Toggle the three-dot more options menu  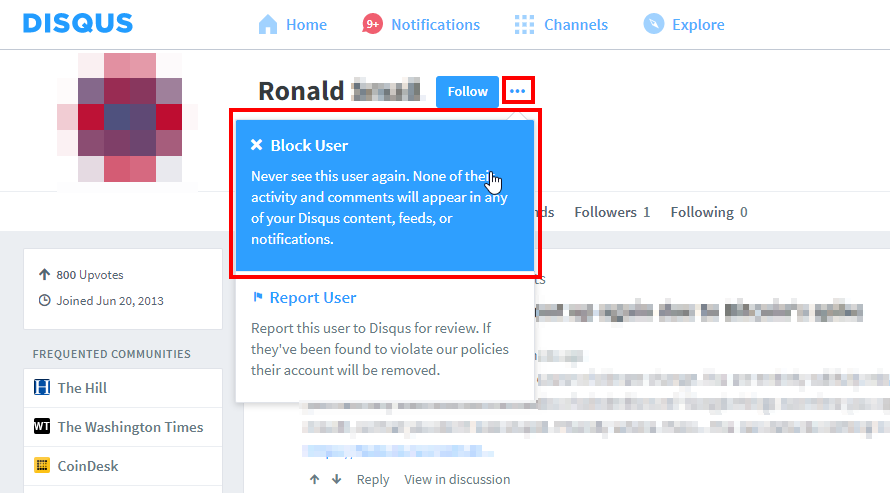point(517,91)
